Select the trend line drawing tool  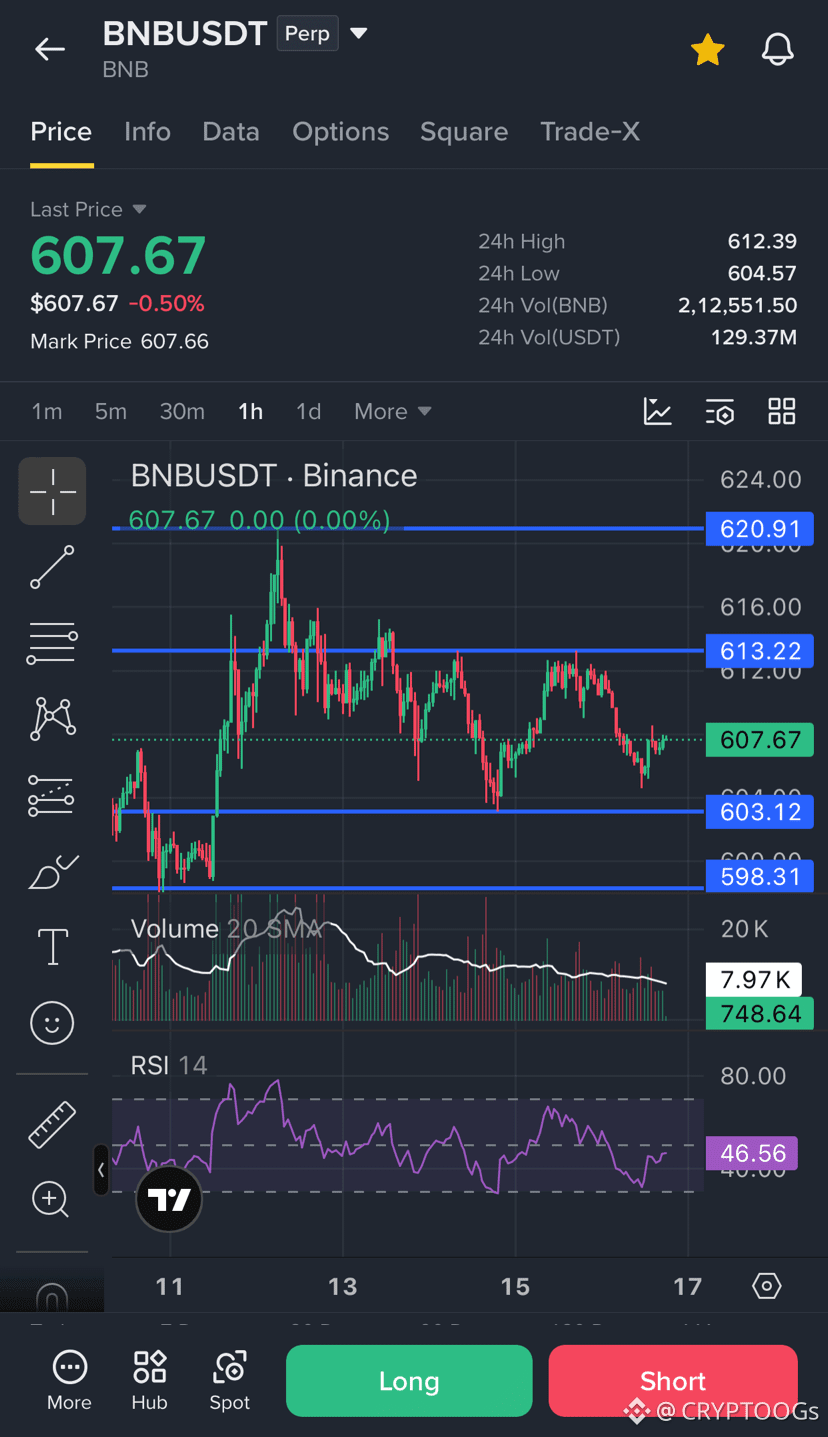pyautogui.click(x=52, y=567)
